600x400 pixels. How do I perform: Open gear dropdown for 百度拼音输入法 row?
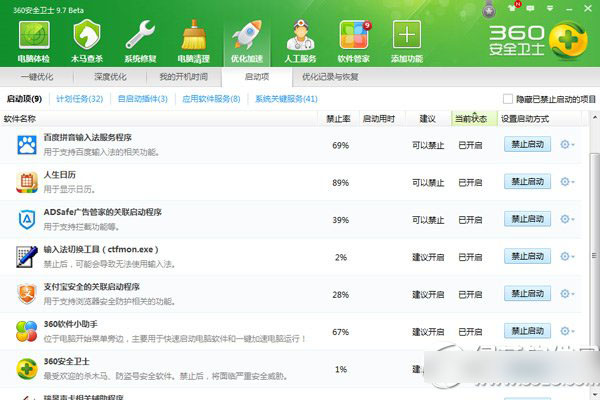[x=567, y=145]
